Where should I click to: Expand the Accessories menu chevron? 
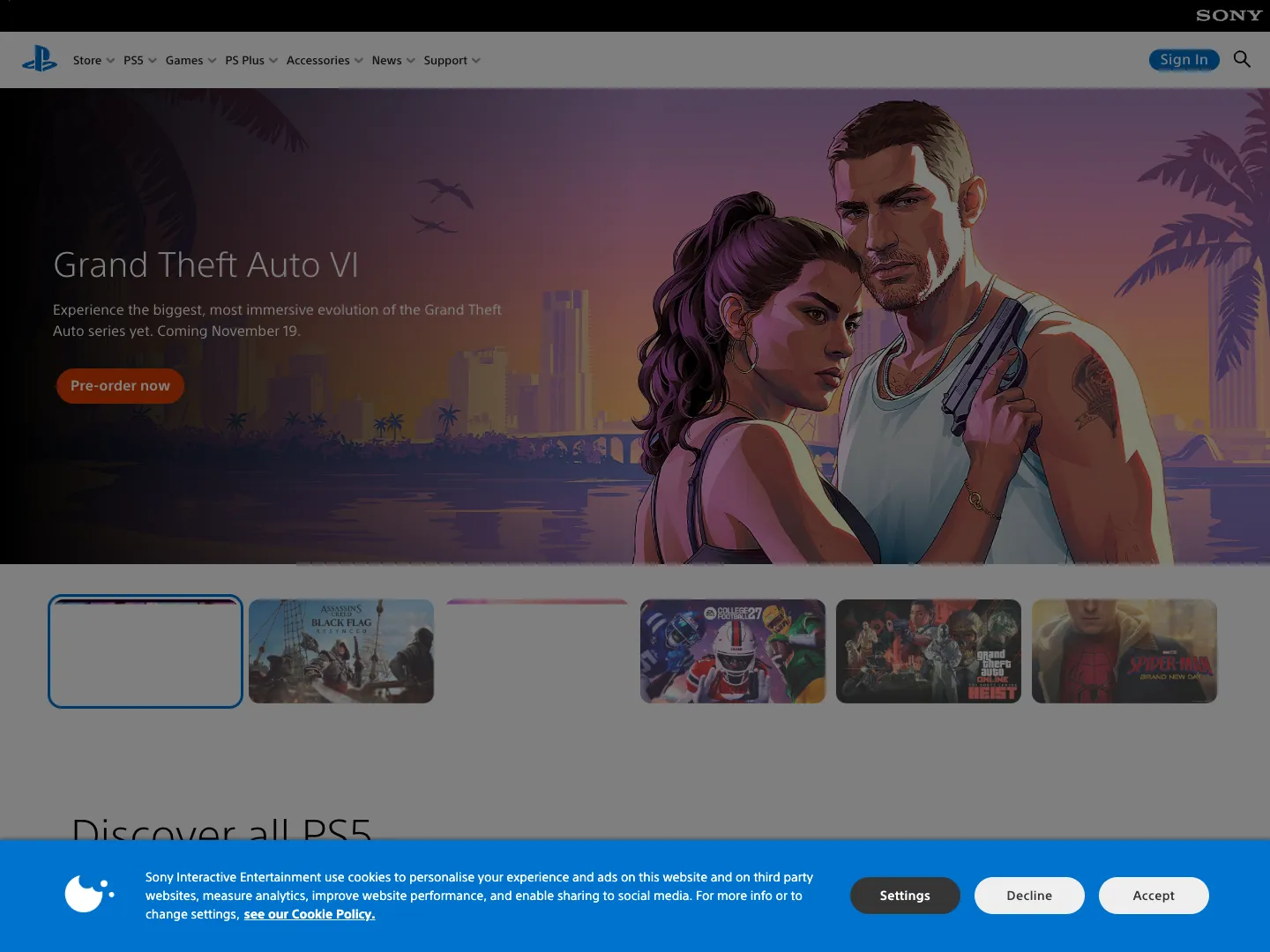click(x=359, y=61)
